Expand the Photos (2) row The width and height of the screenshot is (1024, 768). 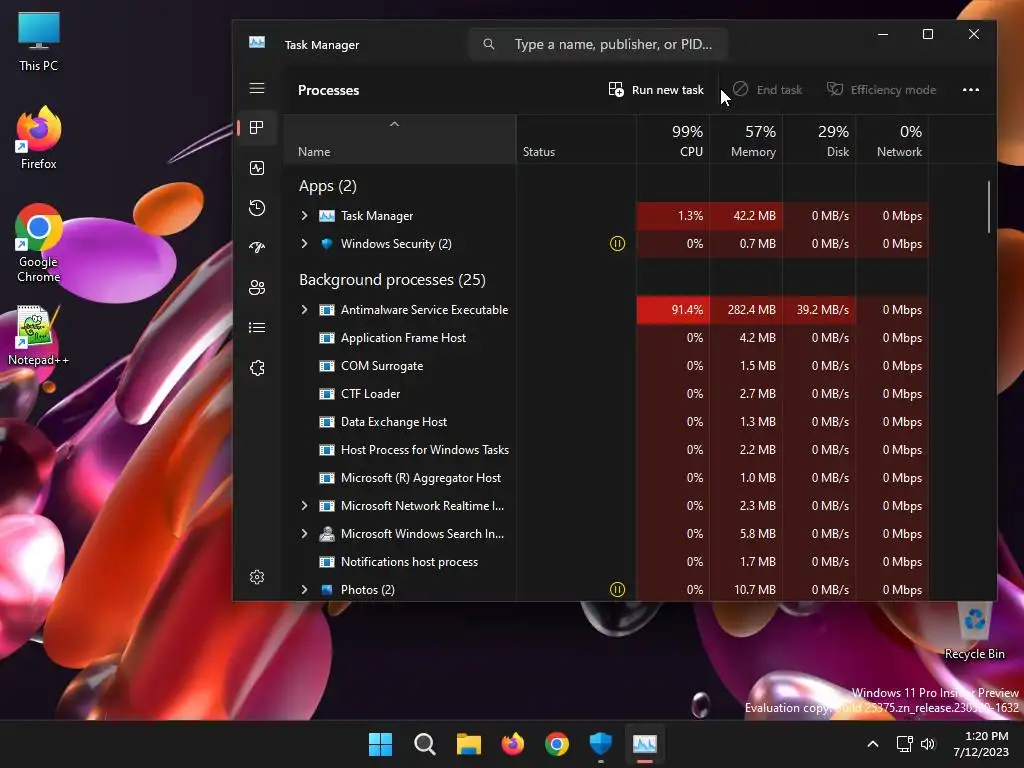(304, 590)
